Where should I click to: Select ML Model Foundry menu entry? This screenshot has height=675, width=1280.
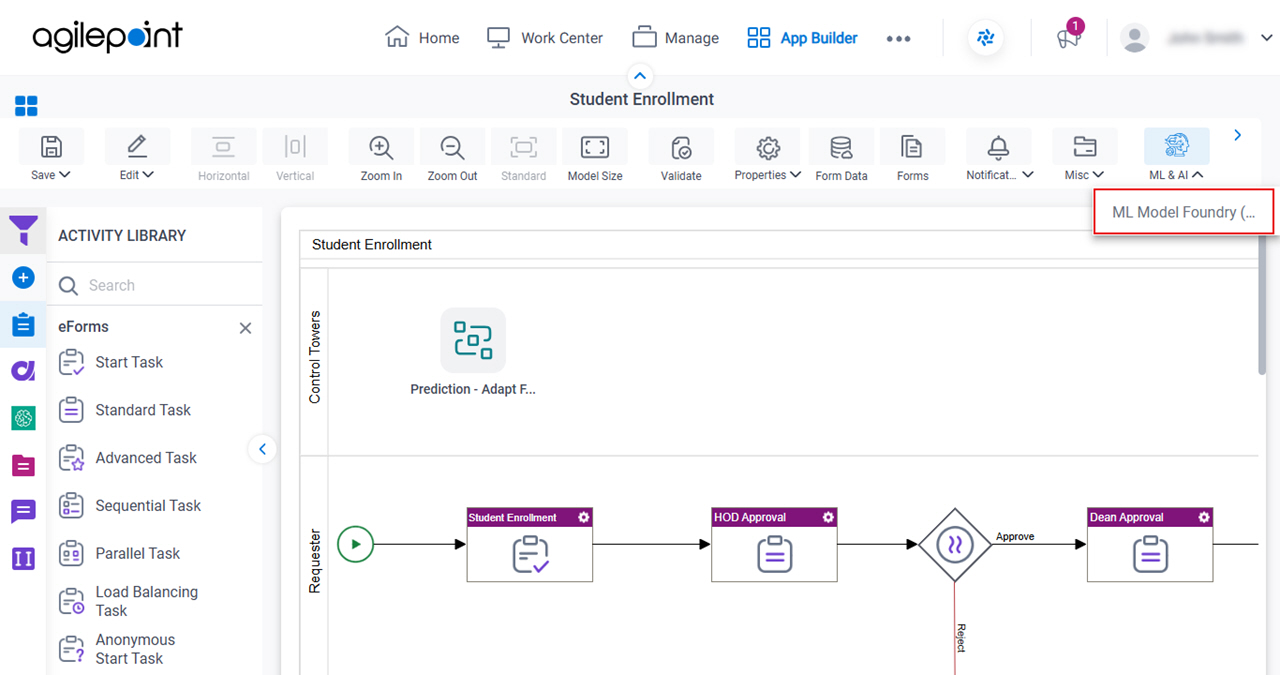coord(1184,212)
